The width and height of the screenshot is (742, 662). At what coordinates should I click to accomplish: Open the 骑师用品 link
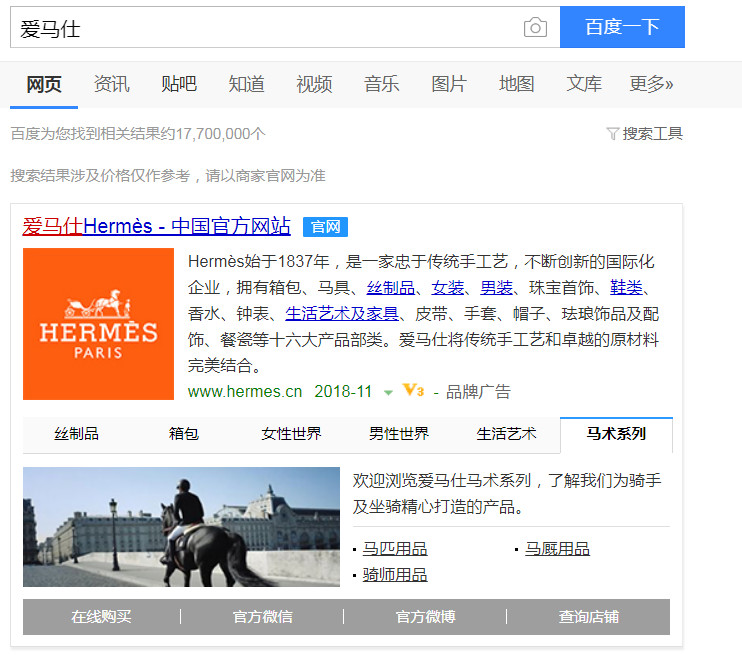point(395,575)
